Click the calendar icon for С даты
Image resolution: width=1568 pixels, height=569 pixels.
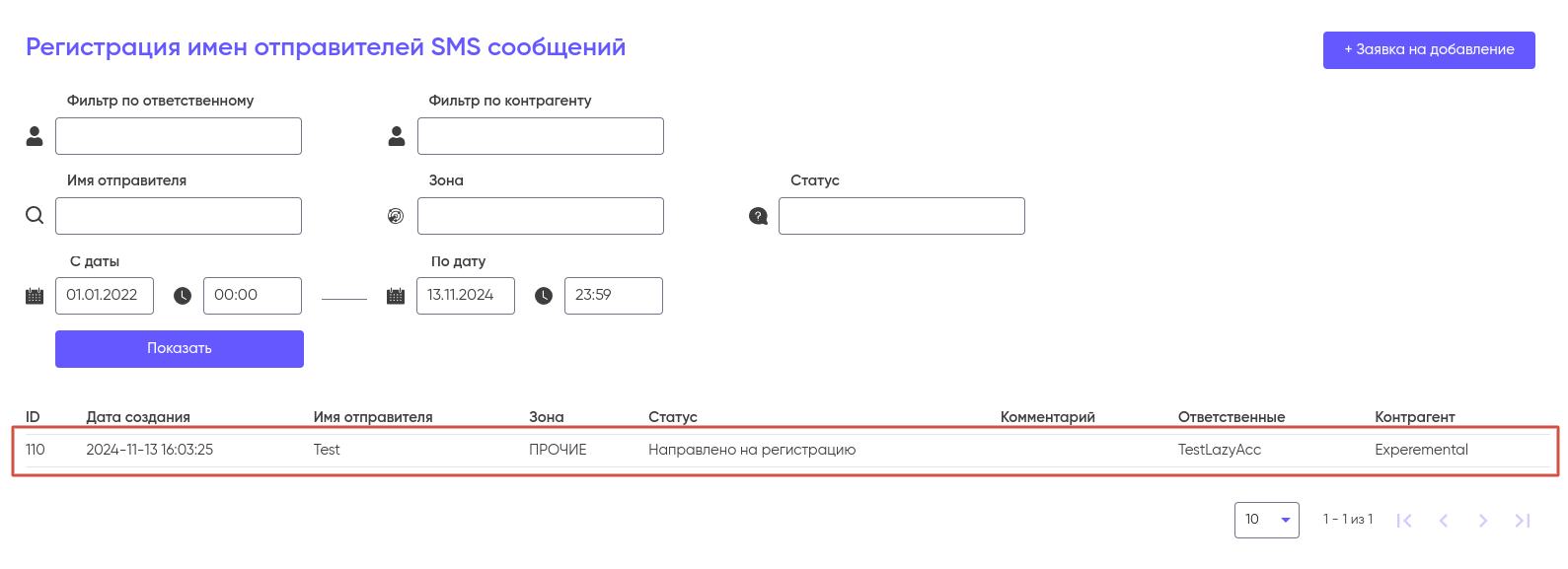coord(35,296)
